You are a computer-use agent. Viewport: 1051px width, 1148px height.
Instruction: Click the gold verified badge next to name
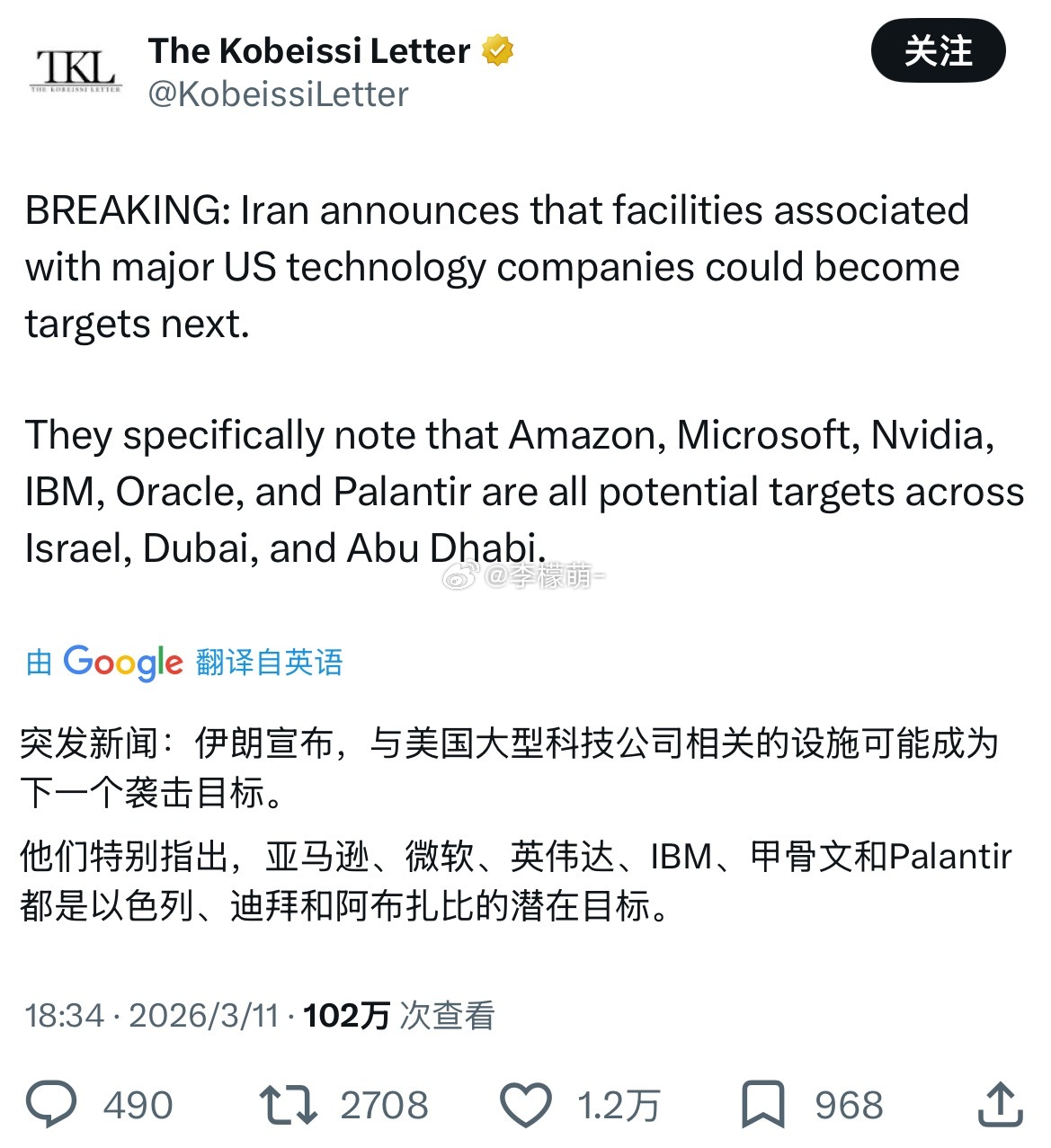point(496,51)
